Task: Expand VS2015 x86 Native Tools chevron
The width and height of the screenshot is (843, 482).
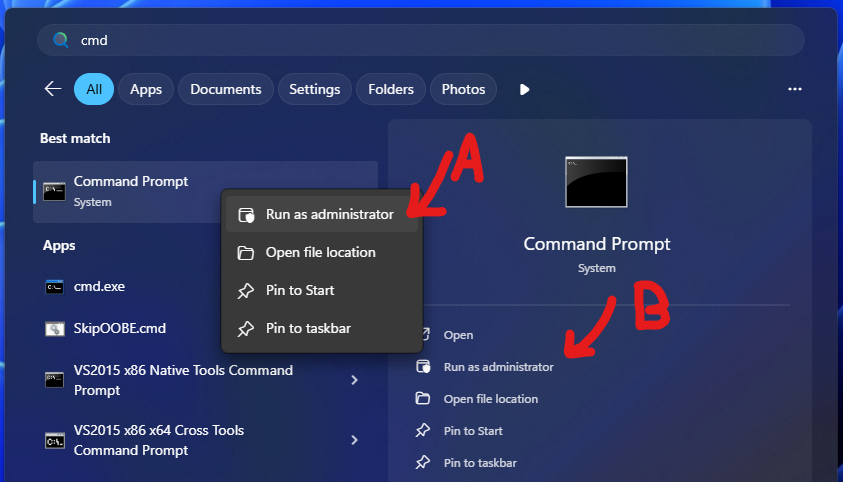Action: [354, 380]
